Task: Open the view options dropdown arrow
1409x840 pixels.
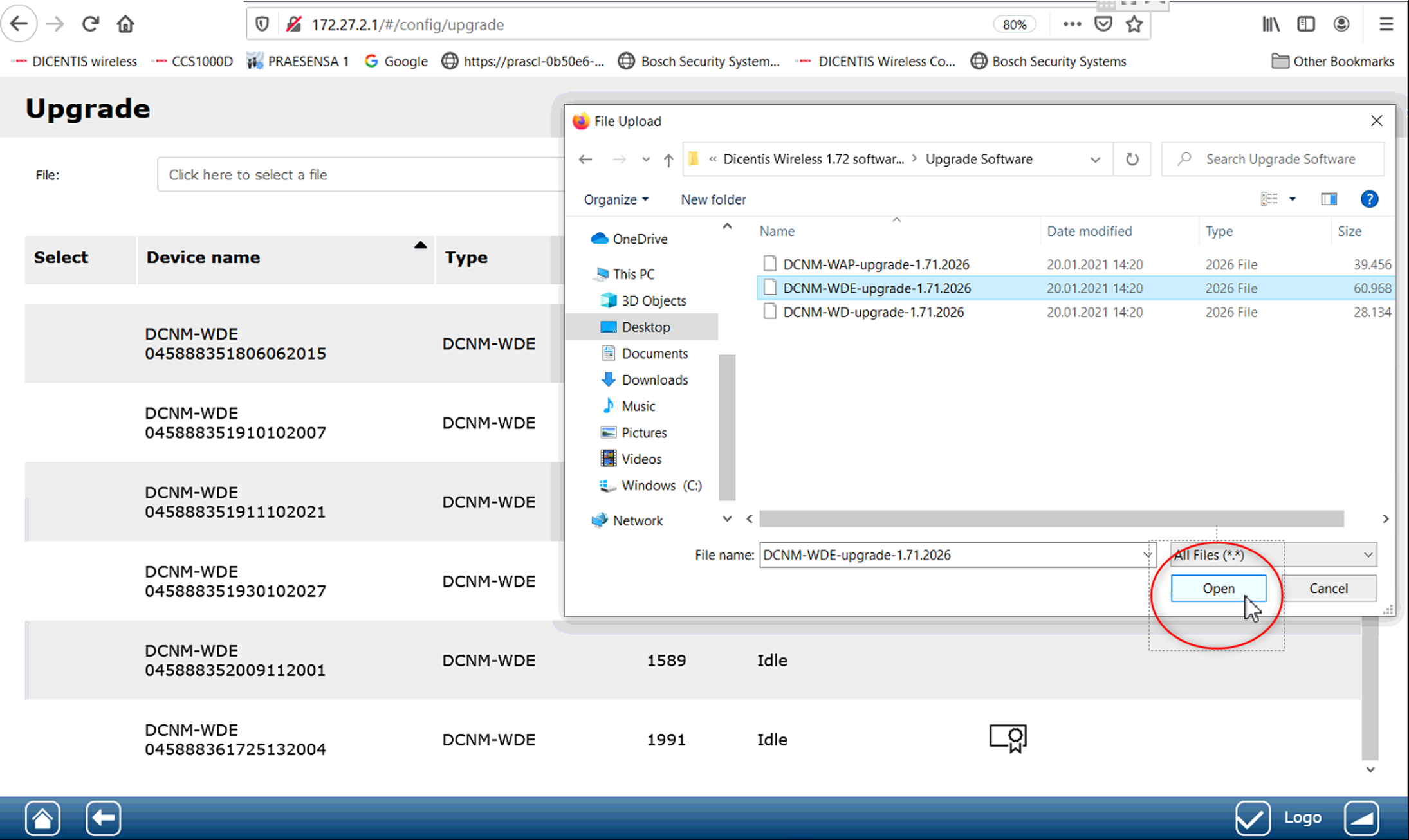Action: coord(1292,199)
